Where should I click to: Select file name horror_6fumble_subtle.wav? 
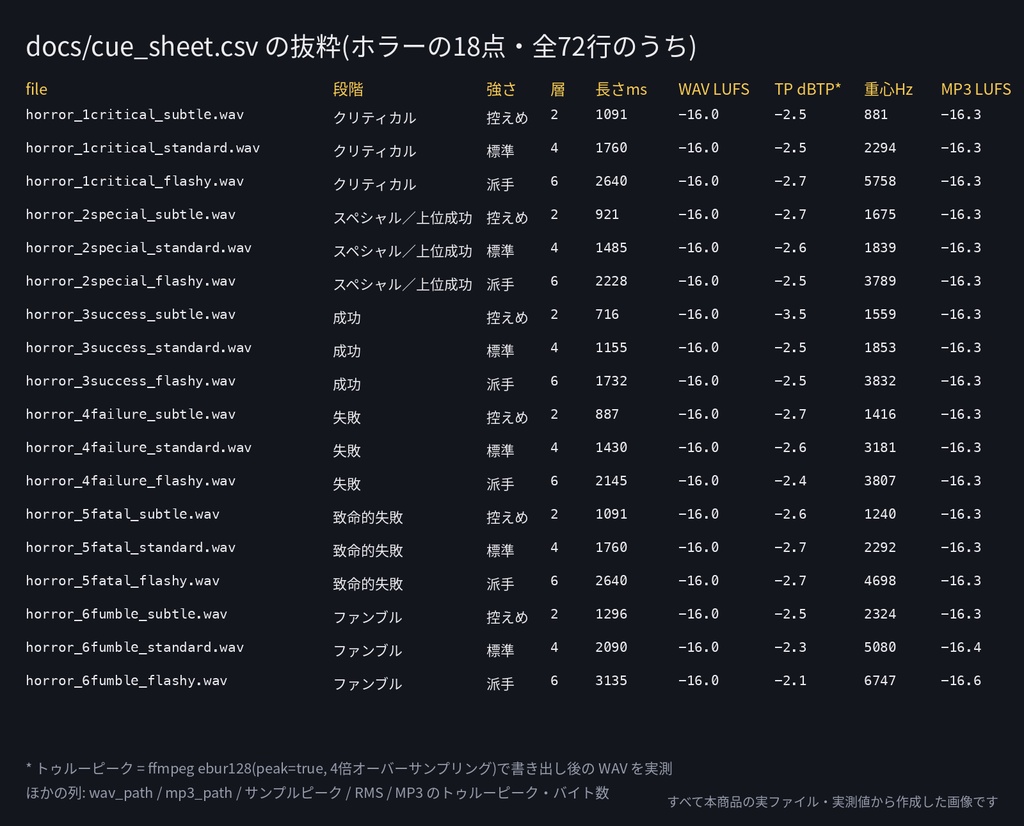127,614
